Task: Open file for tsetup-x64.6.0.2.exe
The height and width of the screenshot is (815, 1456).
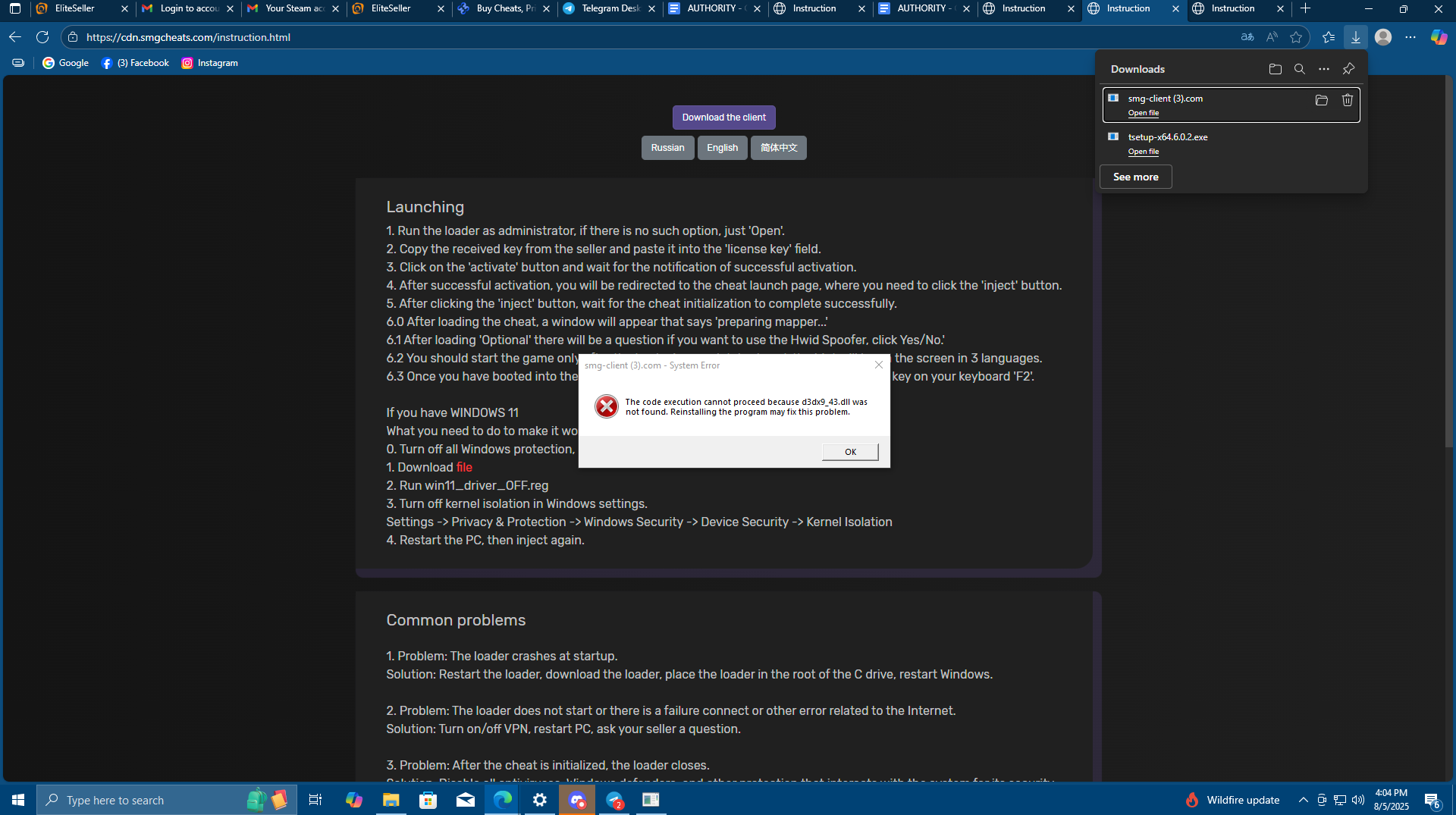Action: click(x=1143, y=151)
